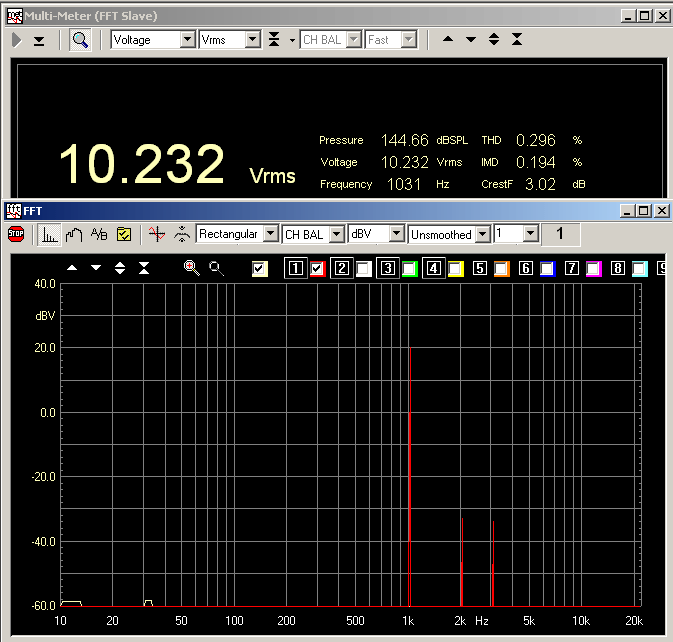673x642 pixels.
Task: Open the Unsmoothed smoothing dropdown
Action: pos(483,234)
